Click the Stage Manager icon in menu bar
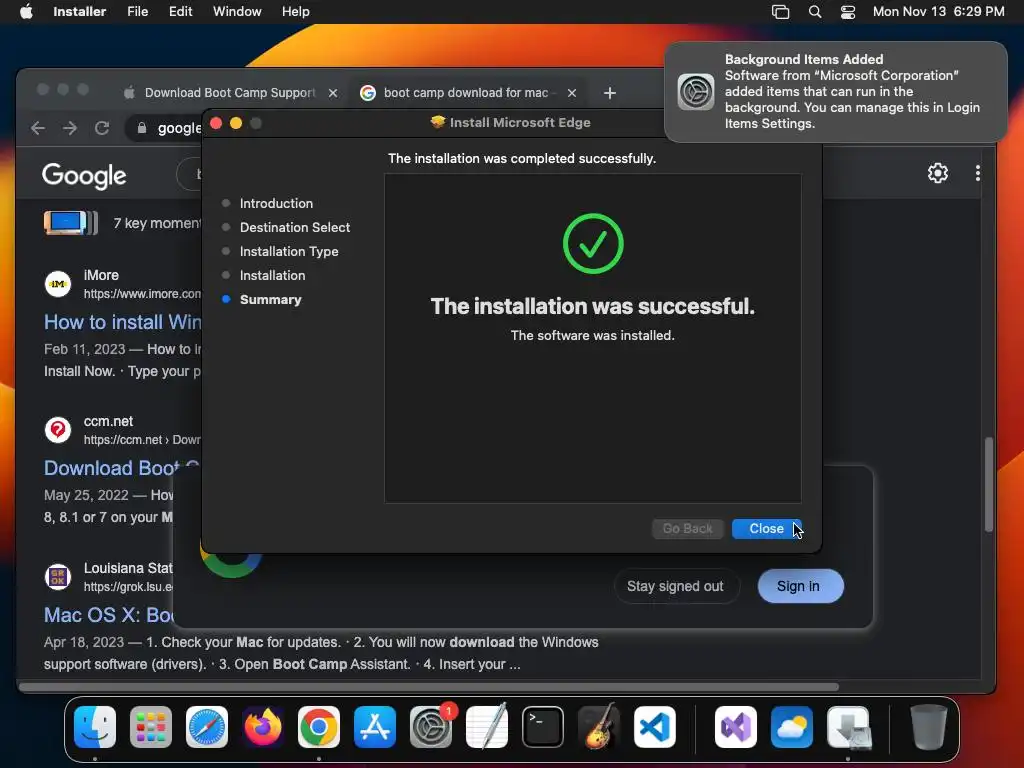Screen dimensions: 1024x768 pos(780,11)
